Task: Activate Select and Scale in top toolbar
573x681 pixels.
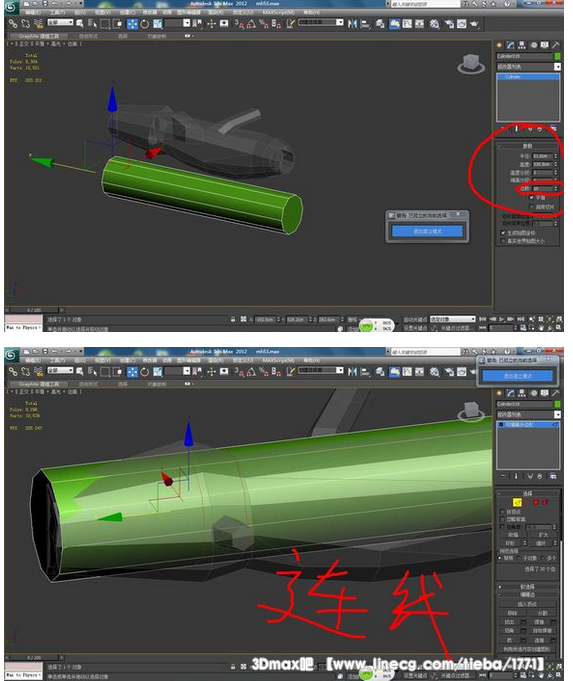Action: coord(157,23)
